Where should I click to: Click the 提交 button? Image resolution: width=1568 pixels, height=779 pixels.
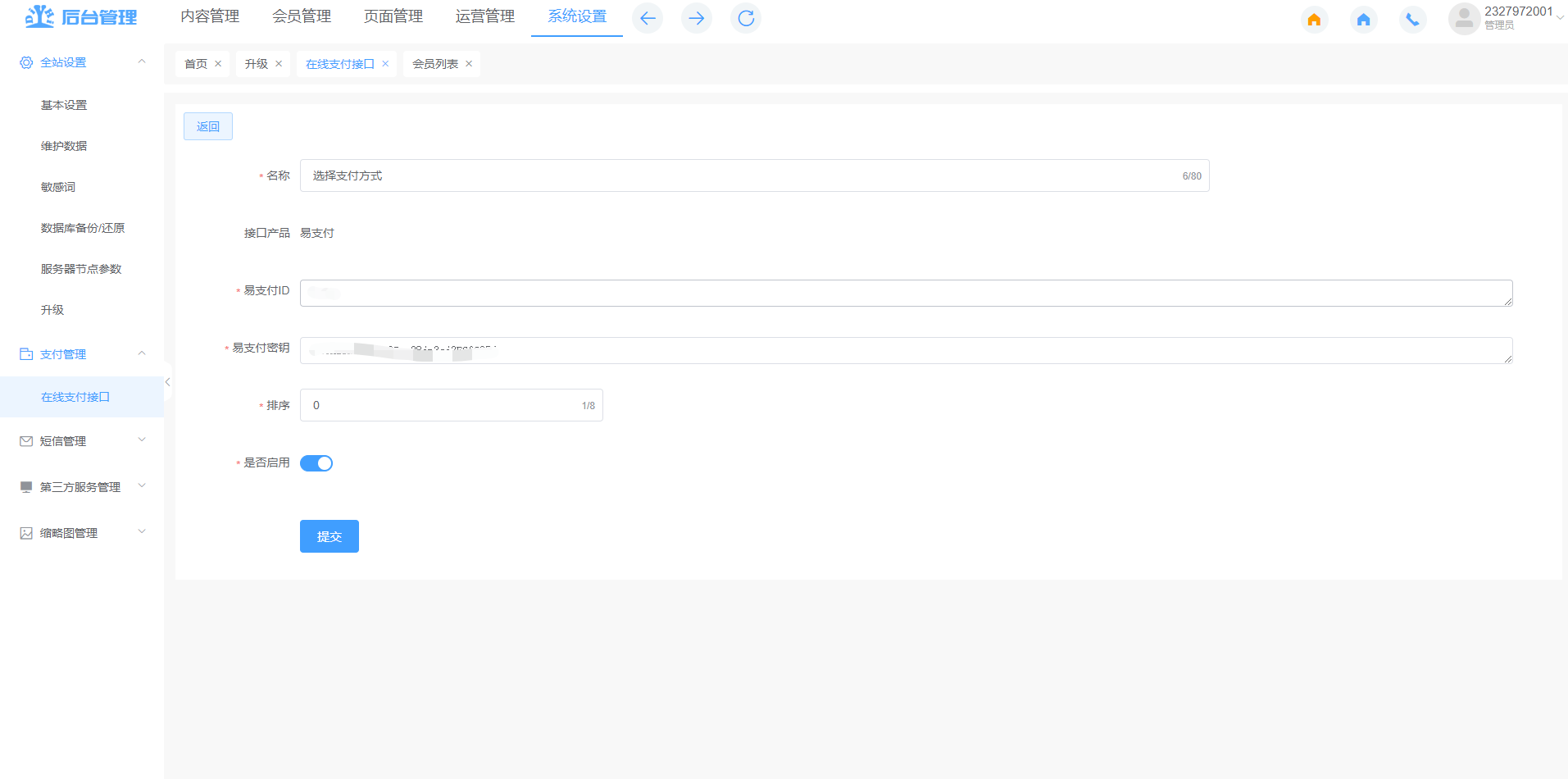coord(330,536)
